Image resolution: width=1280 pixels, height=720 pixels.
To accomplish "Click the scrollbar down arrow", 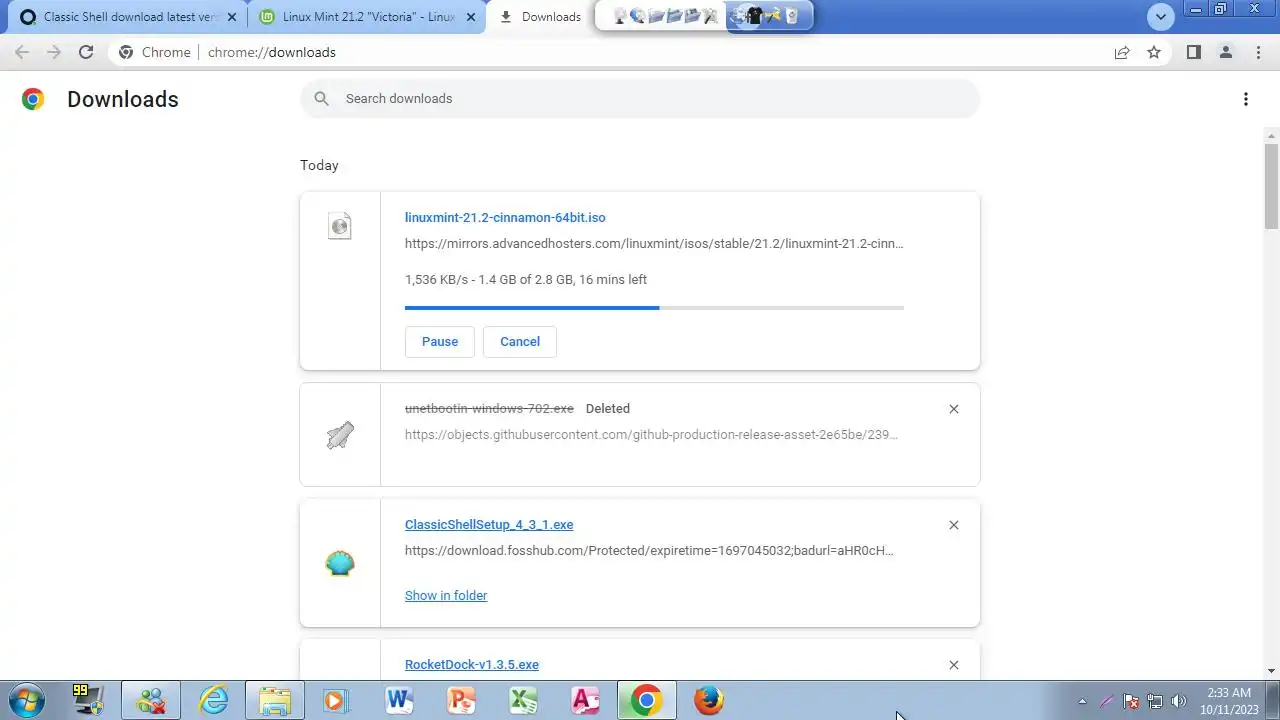I will pos(1271,671).
